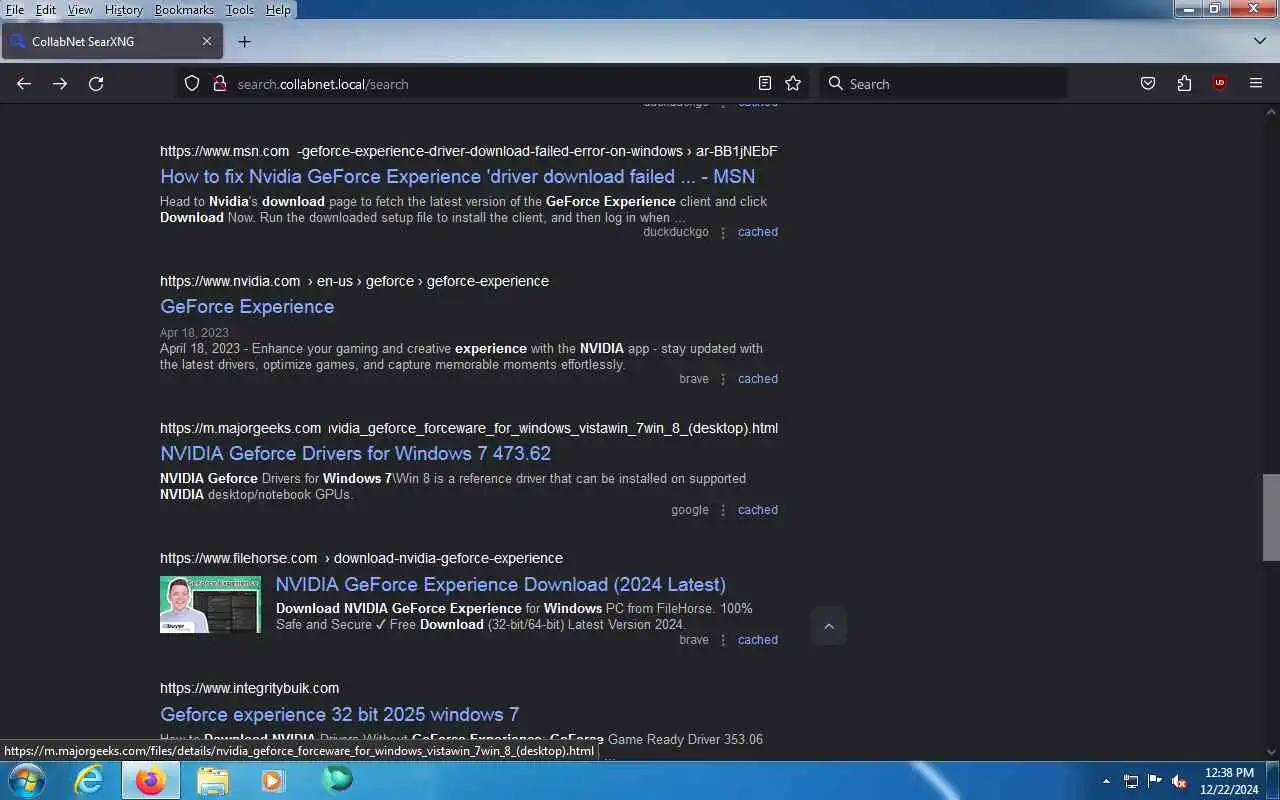The width and height of the screenshot is (1280, 800).
Task: Go back with the browser back arrow
Action: [24, 84]
